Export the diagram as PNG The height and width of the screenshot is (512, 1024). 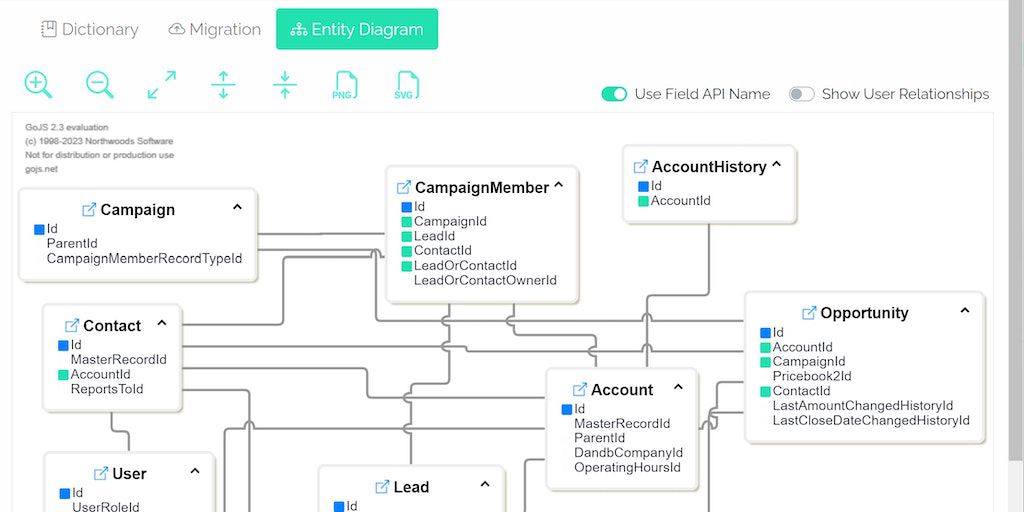pyautogui.click(x=345, y=85)
